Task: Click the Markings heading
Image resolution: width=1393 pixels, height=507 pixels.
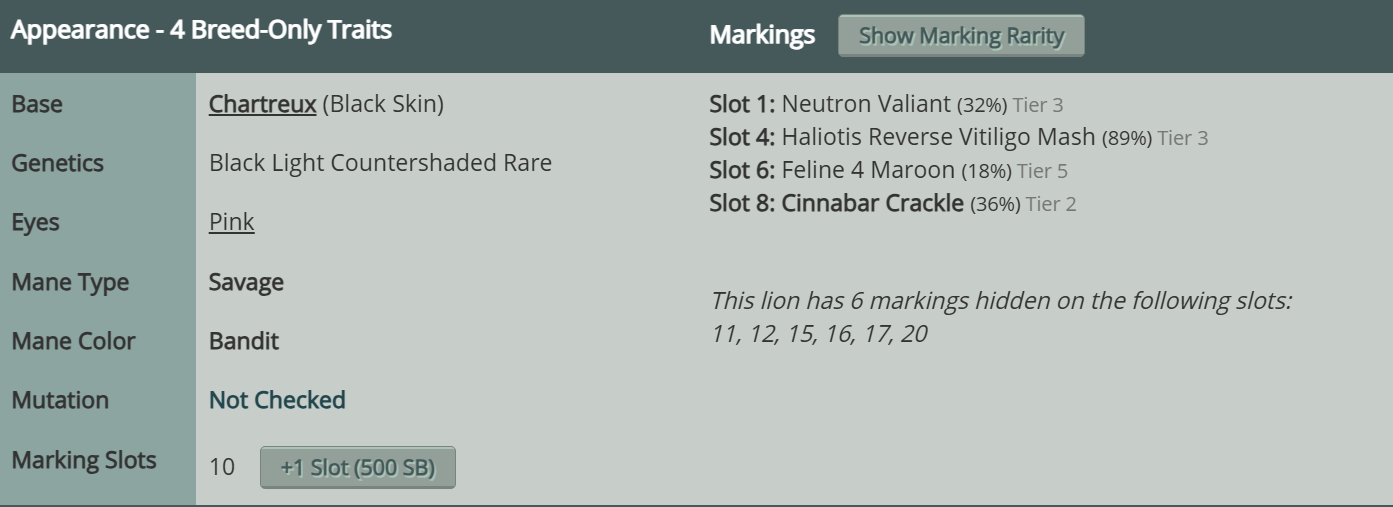Action: (x=762, y=35)
